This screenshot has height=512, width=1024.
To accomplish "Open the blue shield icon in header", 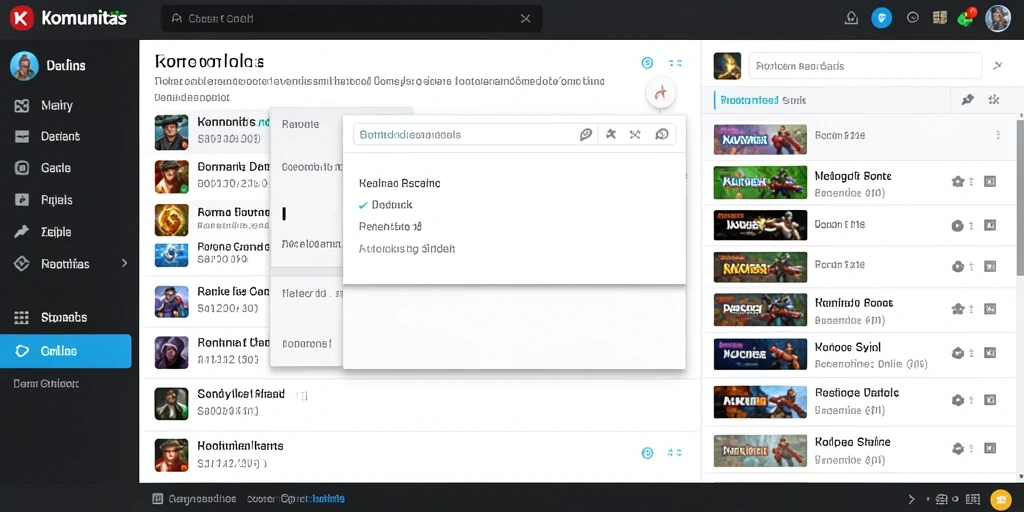I will pos(882,18).
